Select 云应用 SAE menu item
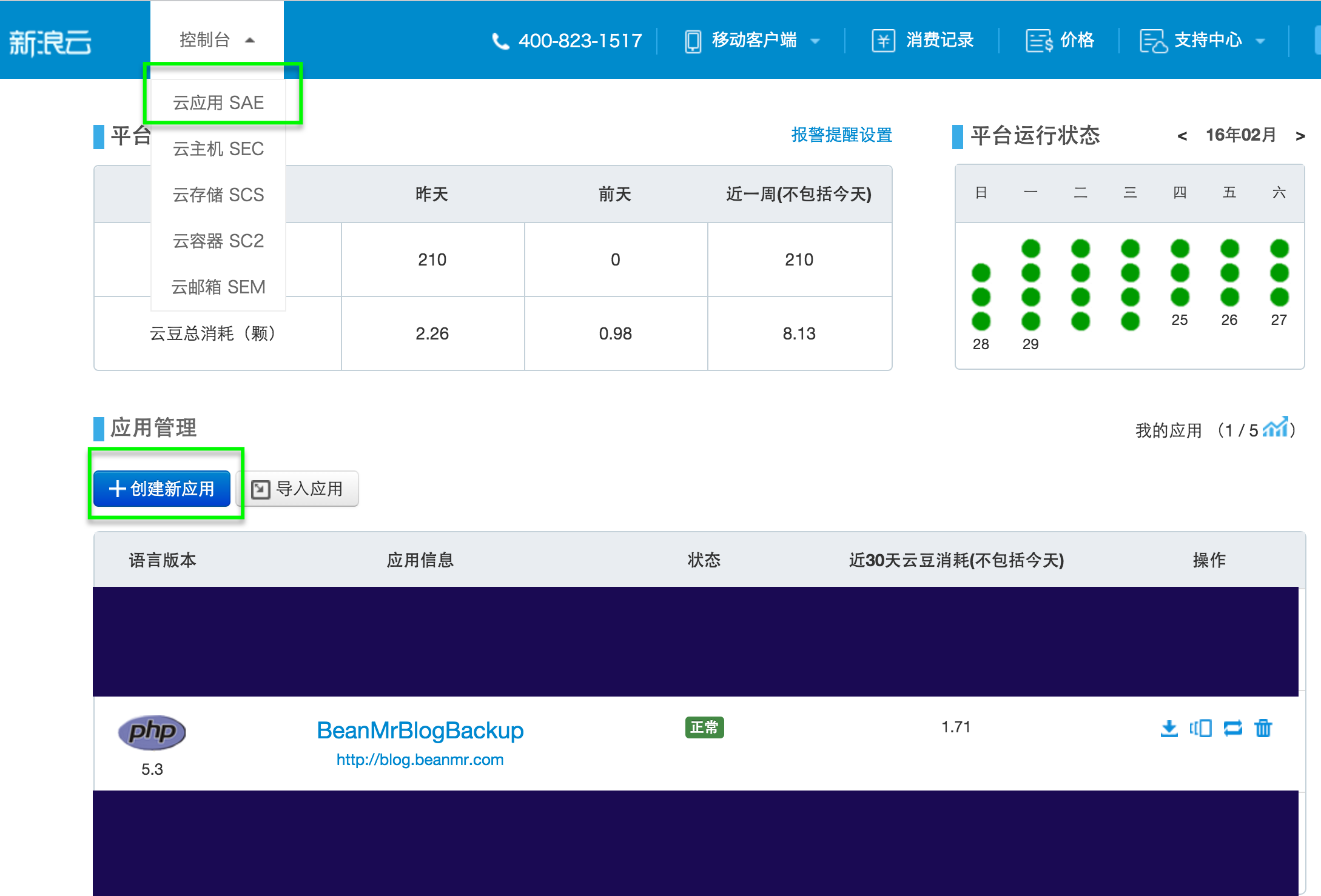This screenshot has height=896, width=1321. 218,102
